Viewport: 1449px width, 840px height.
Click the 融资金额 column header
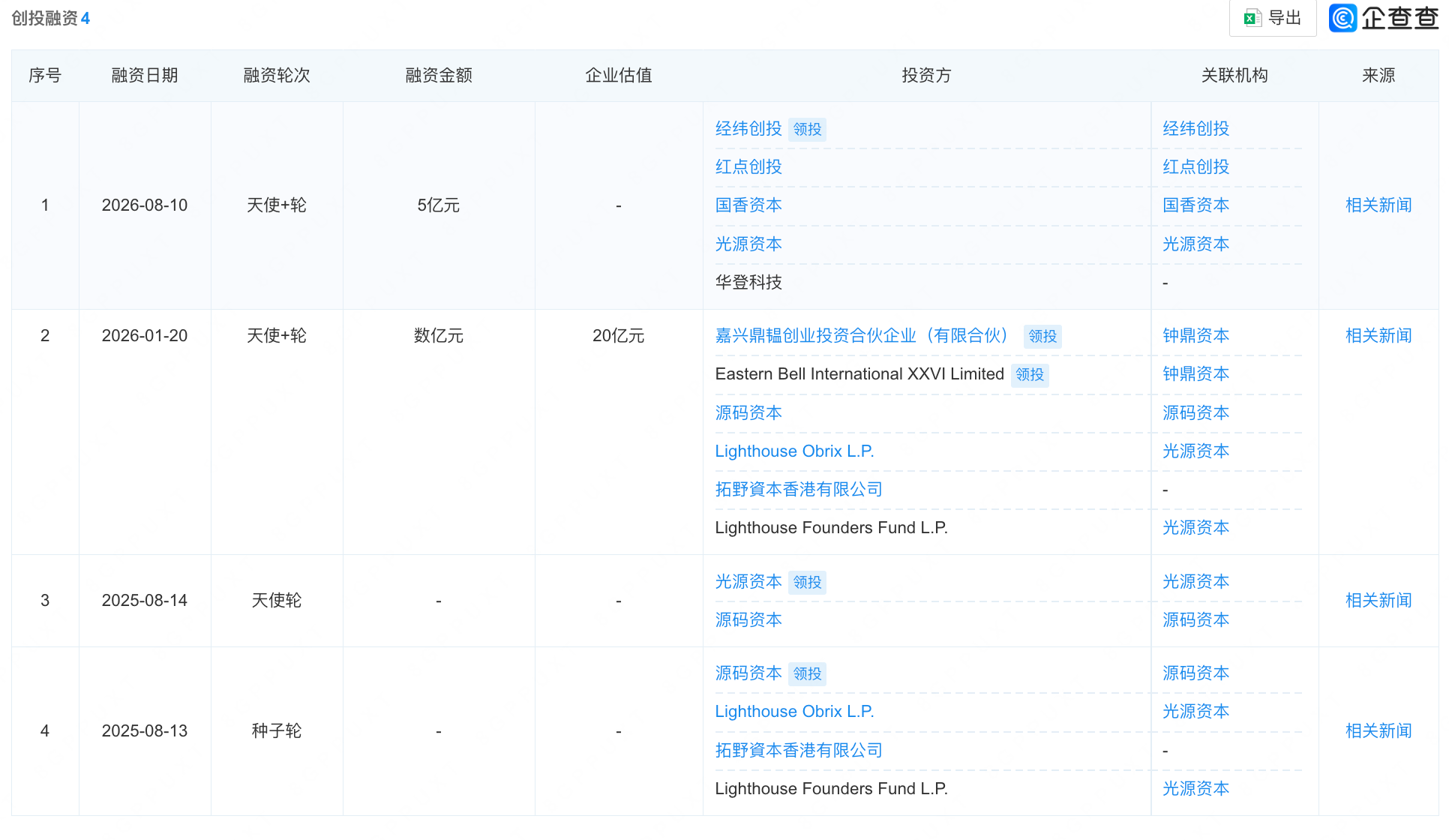(x=439, y=76)
